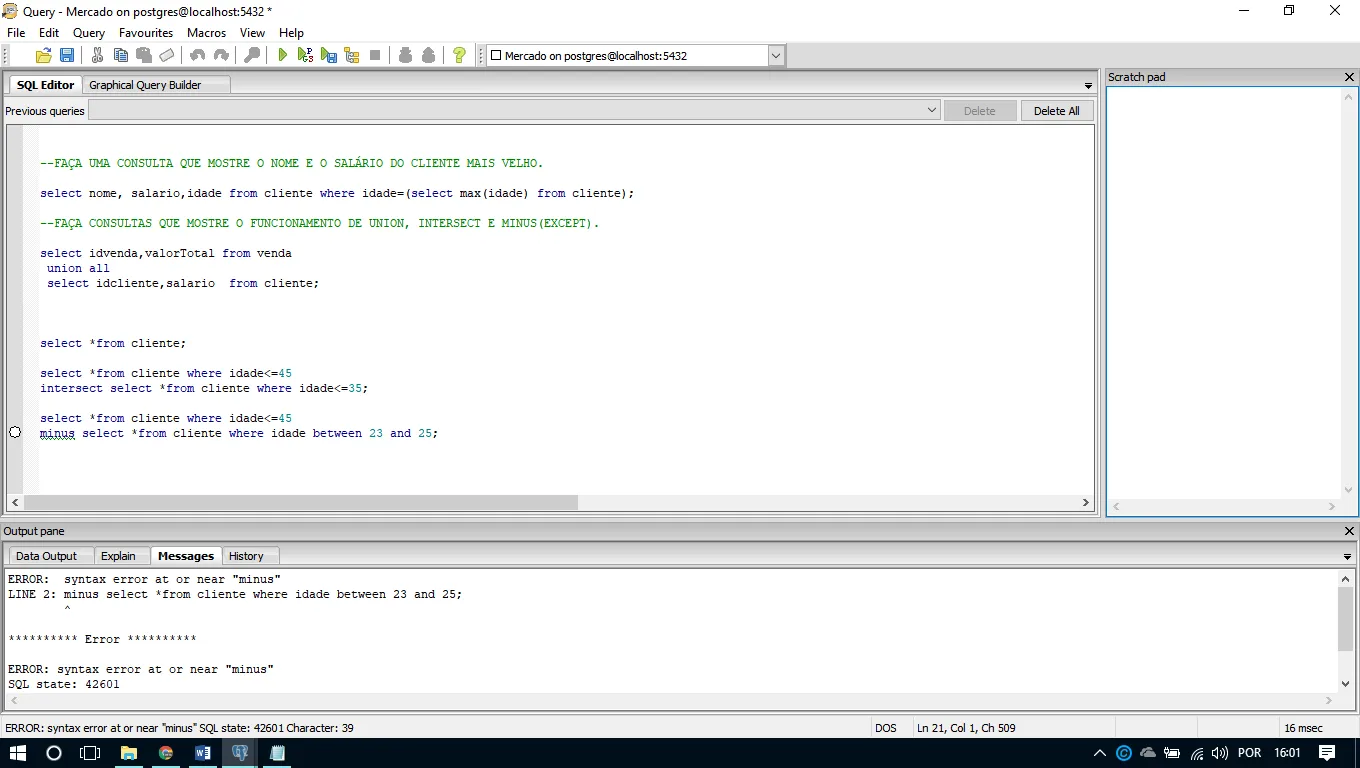Click the Find magnifier icon

click(252, 56)
